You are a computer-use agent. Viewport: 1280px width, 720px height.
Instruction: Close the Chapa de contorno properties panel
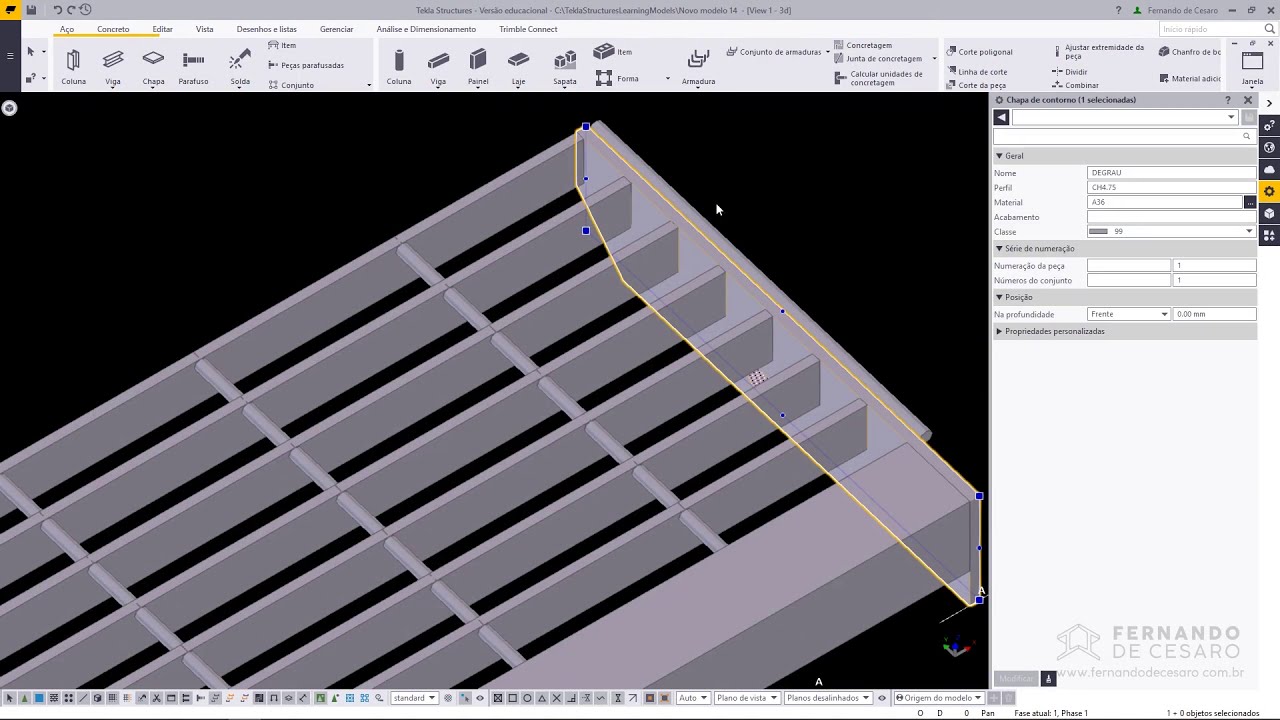point(1248,100)
